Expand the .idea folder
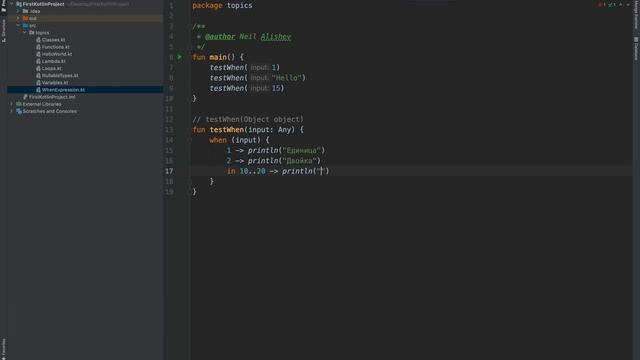The image size is (640, 360). click(x=18, y=11)
